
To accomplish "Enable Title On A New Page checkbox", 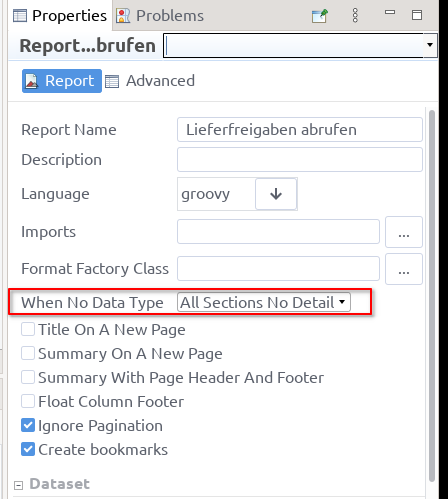I will tap(28, 329).
